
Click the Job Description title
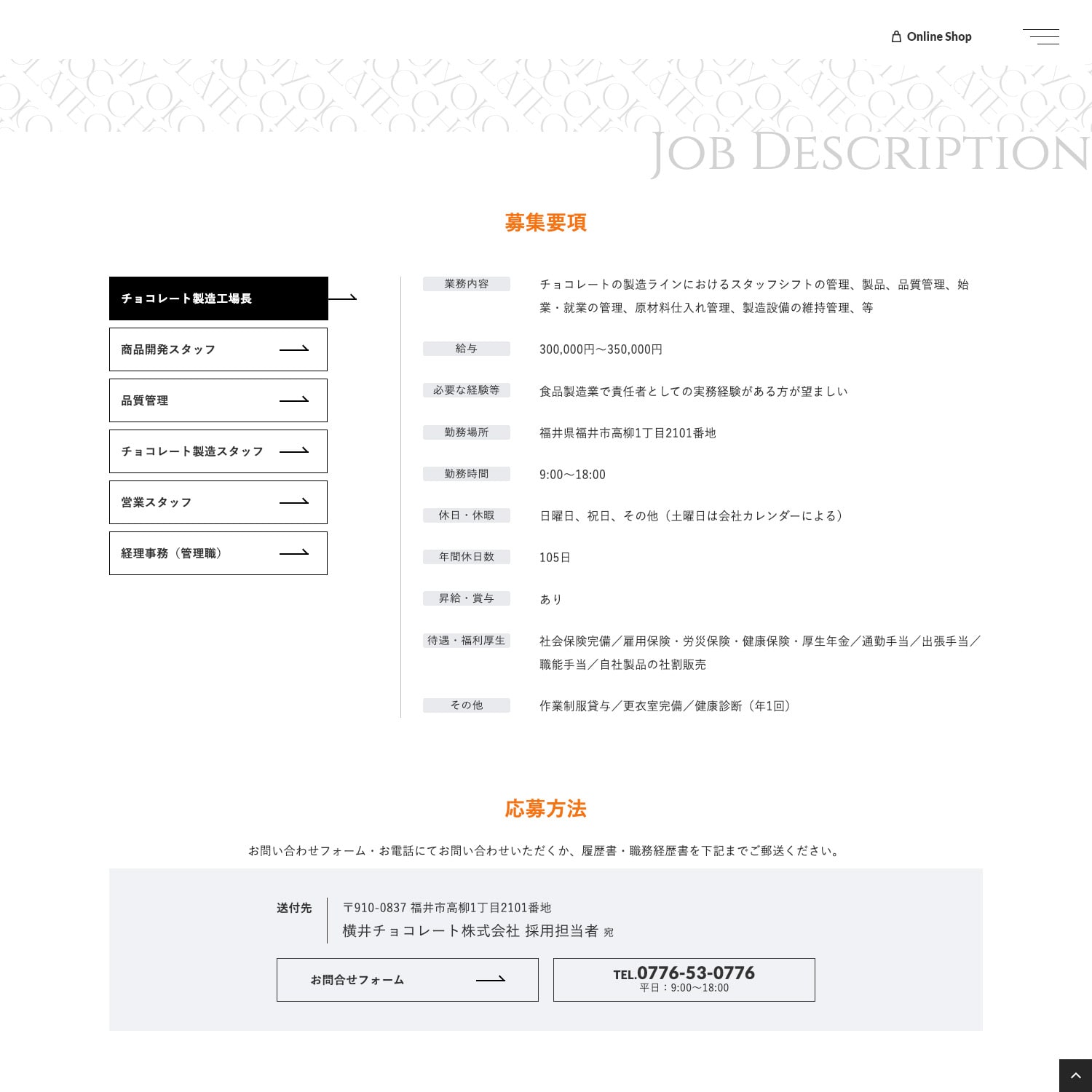(x=870, y=154)
